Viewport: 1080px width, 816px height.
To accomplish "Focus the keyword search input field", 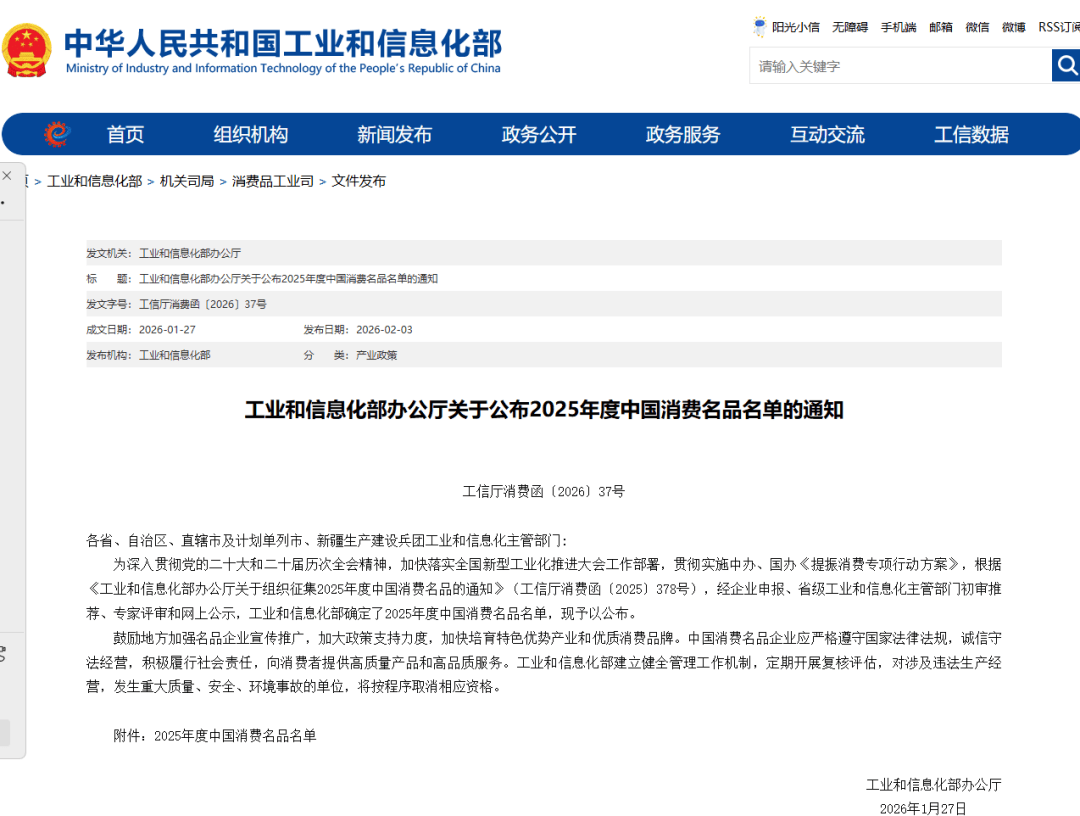I will (900, 66).
